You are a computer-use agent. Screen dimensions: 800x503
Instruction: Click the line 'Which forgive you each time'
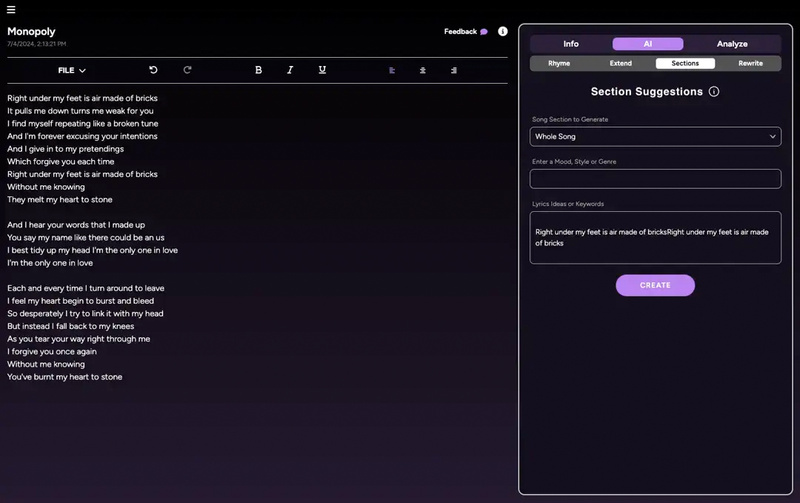pyautogui.click(x=61, y=162)
